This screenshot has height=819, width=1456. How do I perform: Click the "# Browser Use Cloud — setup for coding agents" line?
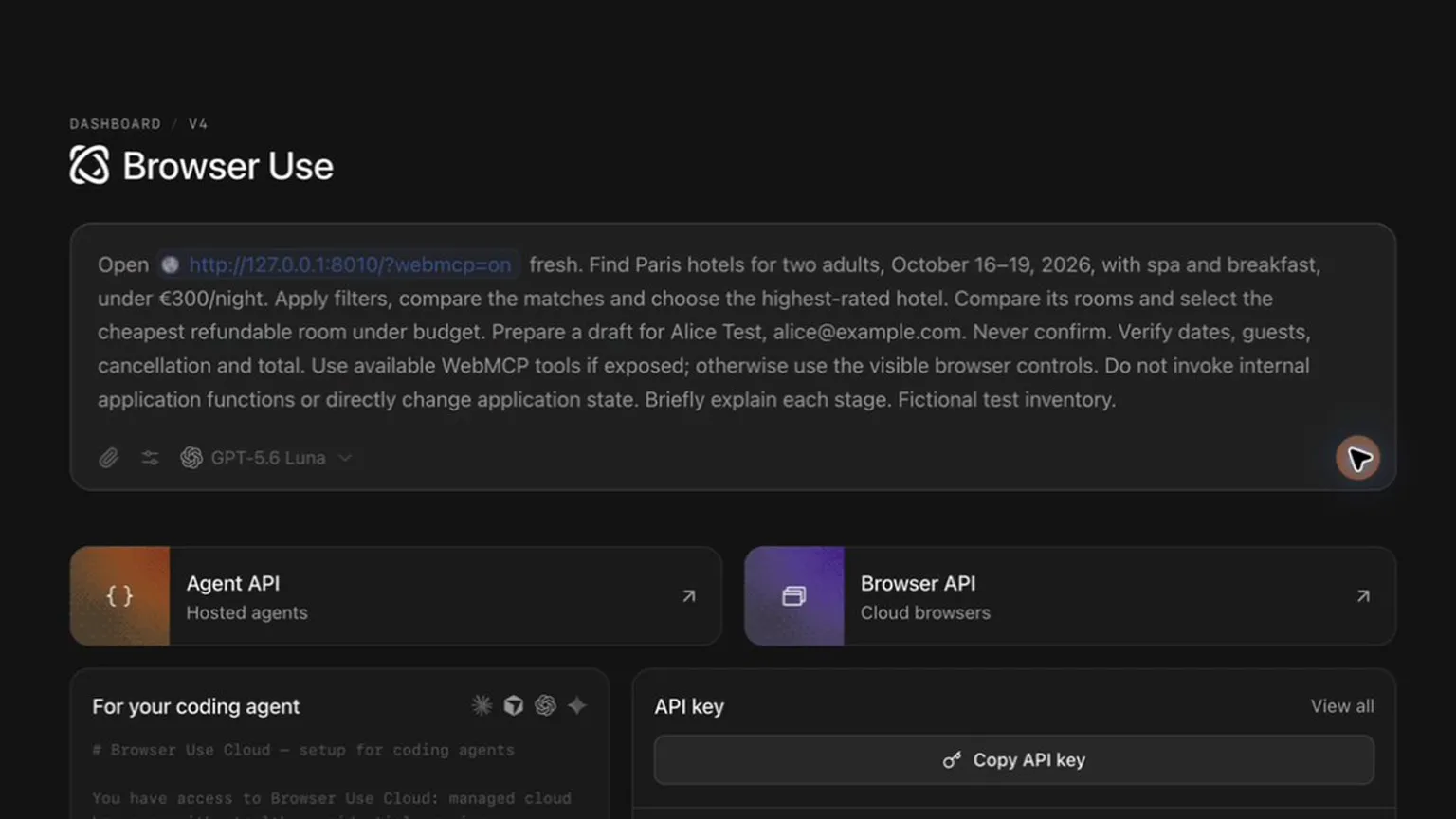click(303, 750)
